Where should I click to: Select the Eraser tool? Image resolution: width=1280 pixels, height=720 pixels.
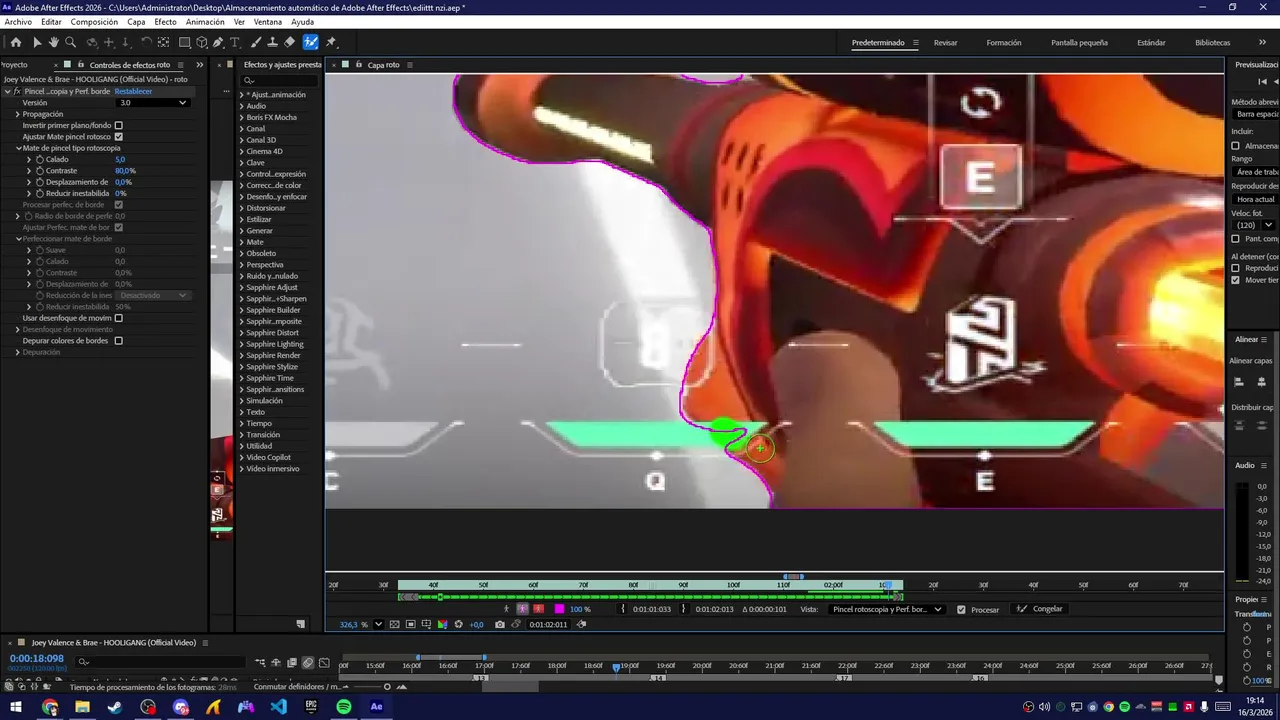[289, 42]
